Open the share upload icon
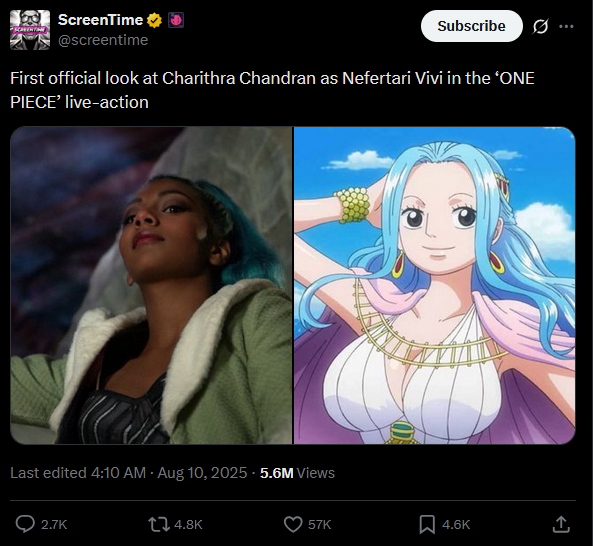Image resolution: width=593 pixels, height=546 pixels. click(561, 524)
